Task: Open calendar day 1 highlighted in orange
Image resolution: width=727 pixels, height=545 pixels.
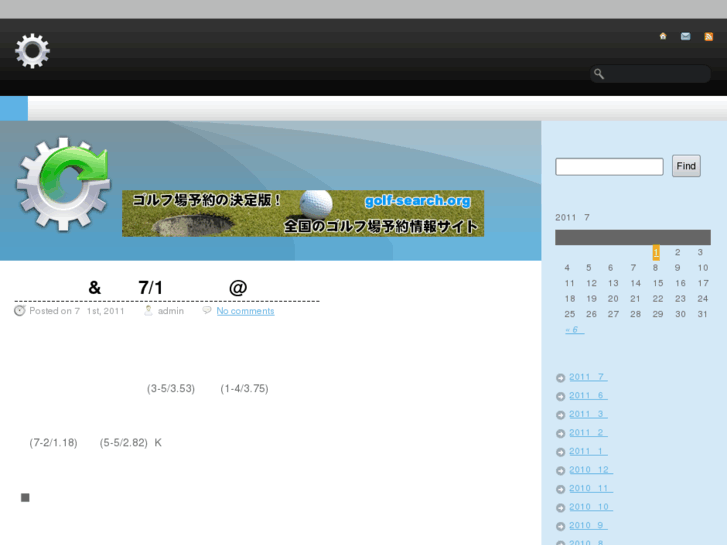Action: pos(656,252)
